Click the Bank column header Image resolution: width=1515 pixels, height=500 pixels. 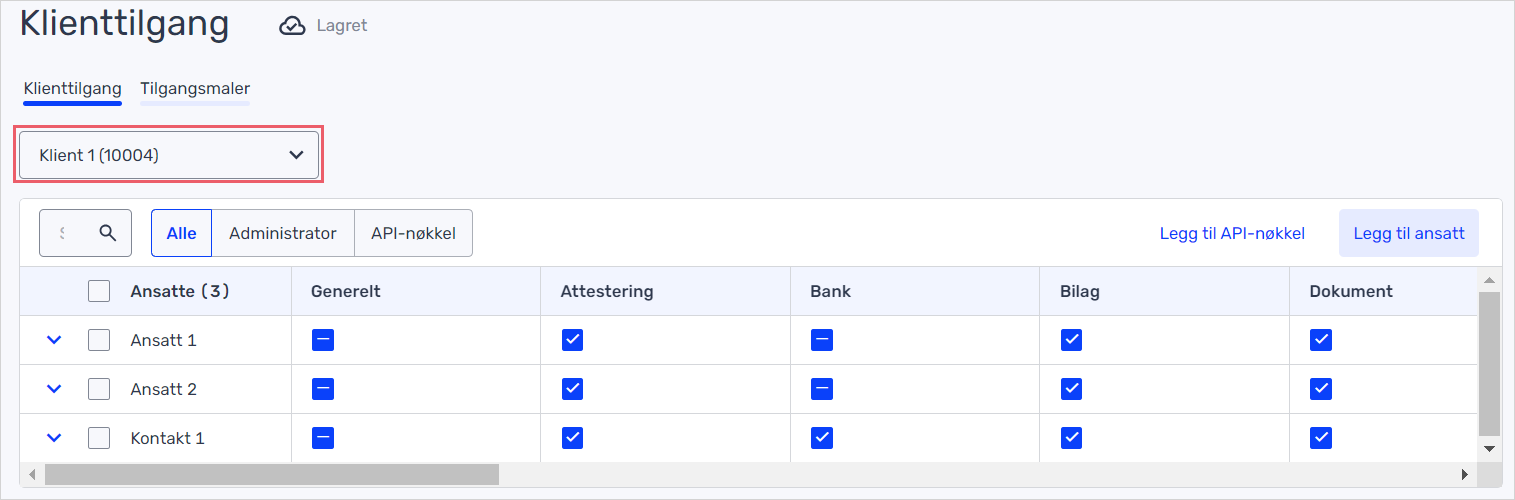pos(831,291)
